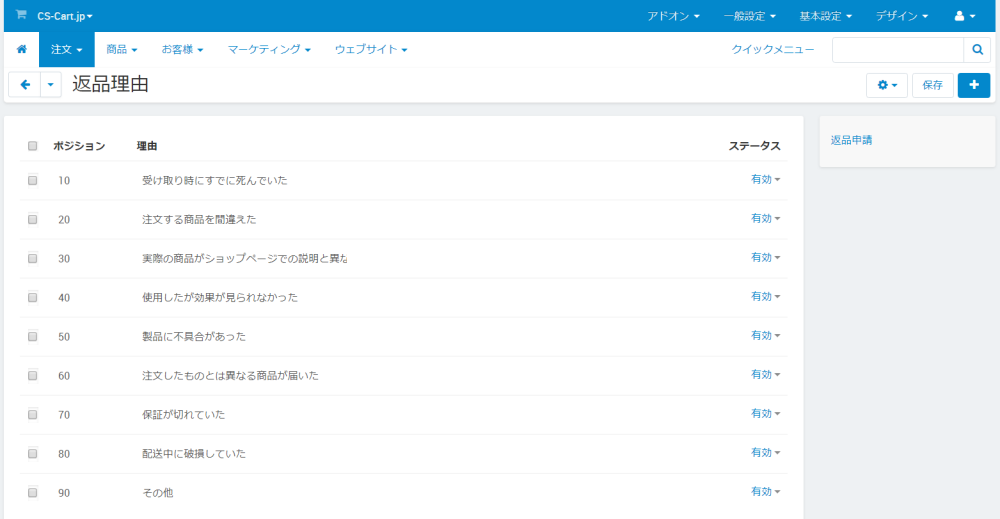Tick the select-all checkbox in table header
The image size is (1000, 519).
pos(33,146)
